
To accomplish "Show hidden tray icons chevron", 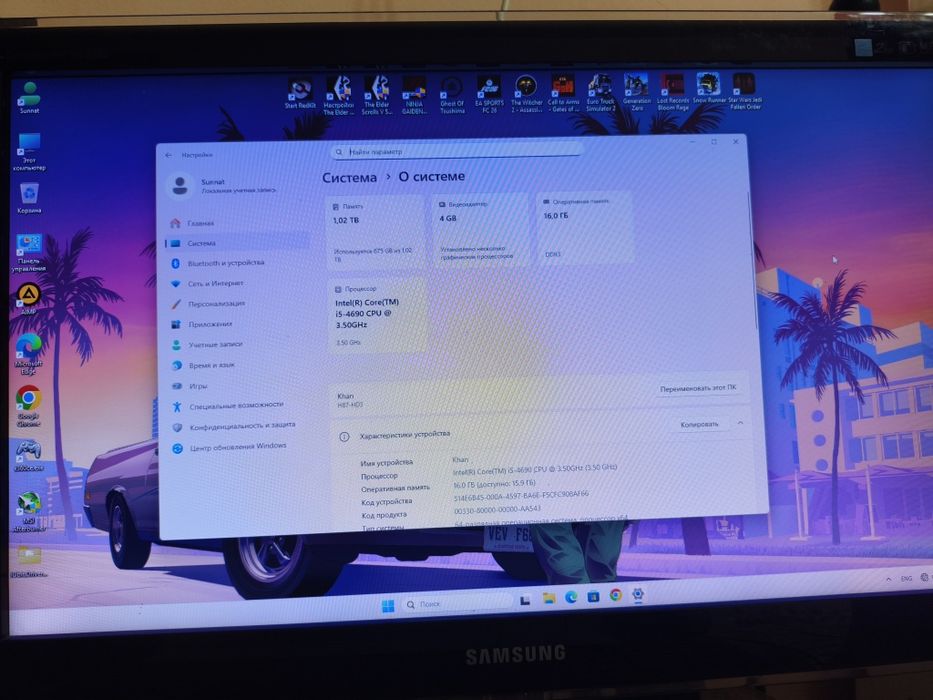I will coord(888,579).
